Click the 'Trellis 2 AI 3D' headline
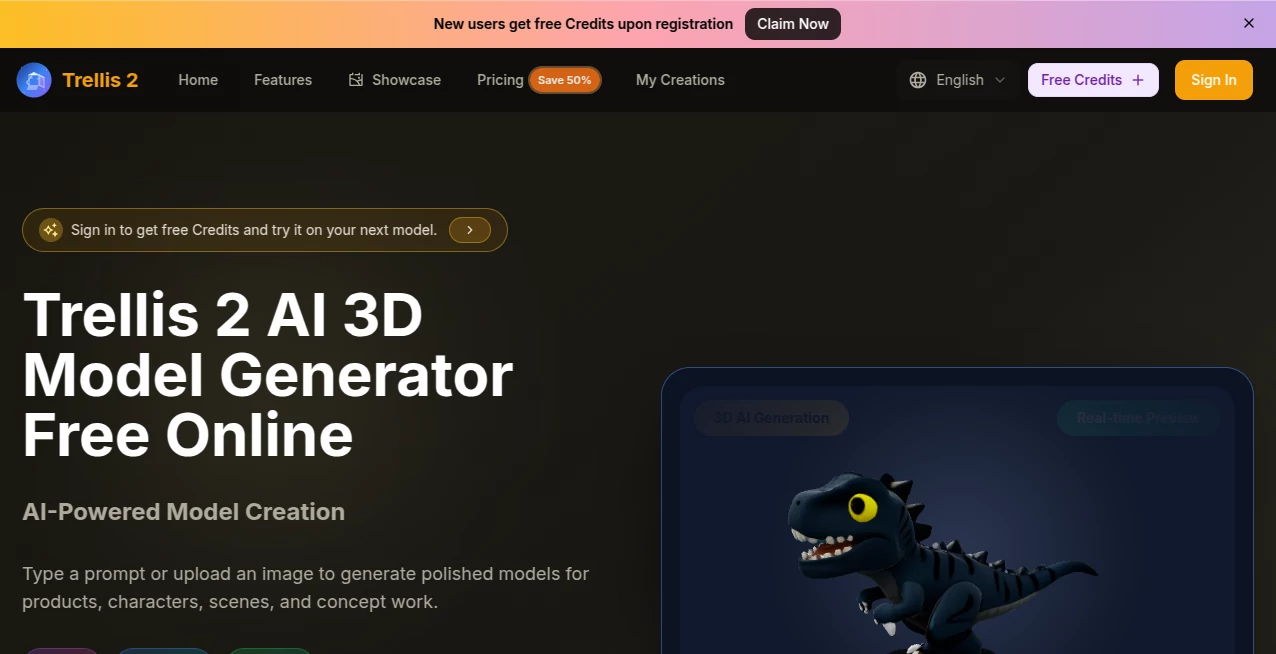This screenshot has height=654, width=1276. pyautogui.click(x=223, y=315)
